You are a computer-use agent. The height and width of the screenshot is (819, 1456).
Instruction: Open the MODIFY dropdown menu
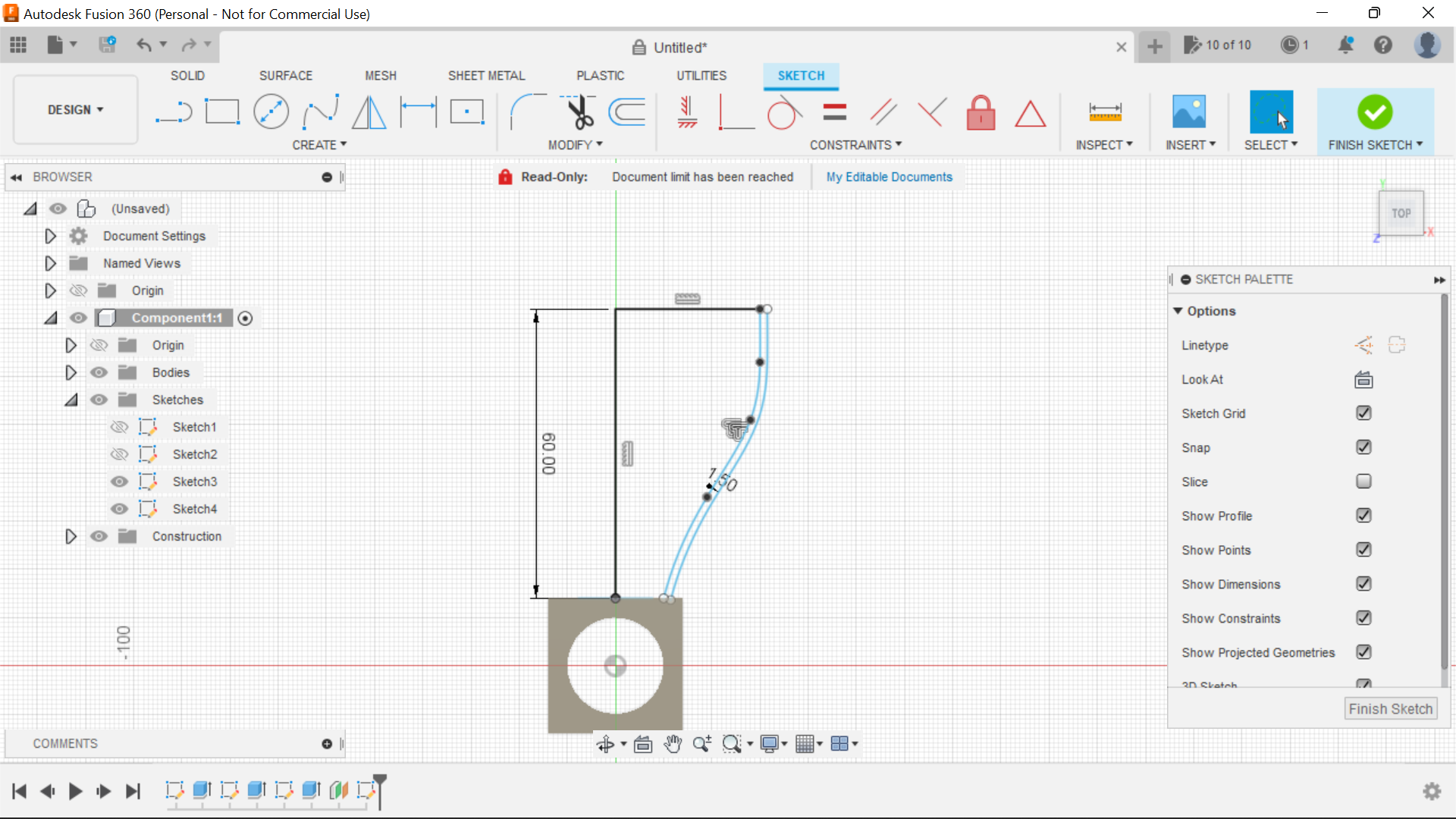576,145
